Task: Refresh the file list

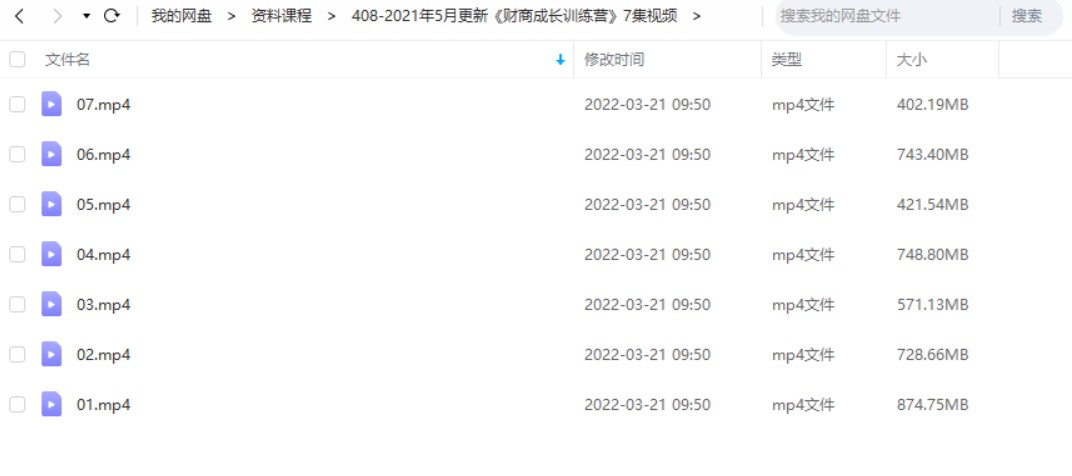Action: click(111, 16)
